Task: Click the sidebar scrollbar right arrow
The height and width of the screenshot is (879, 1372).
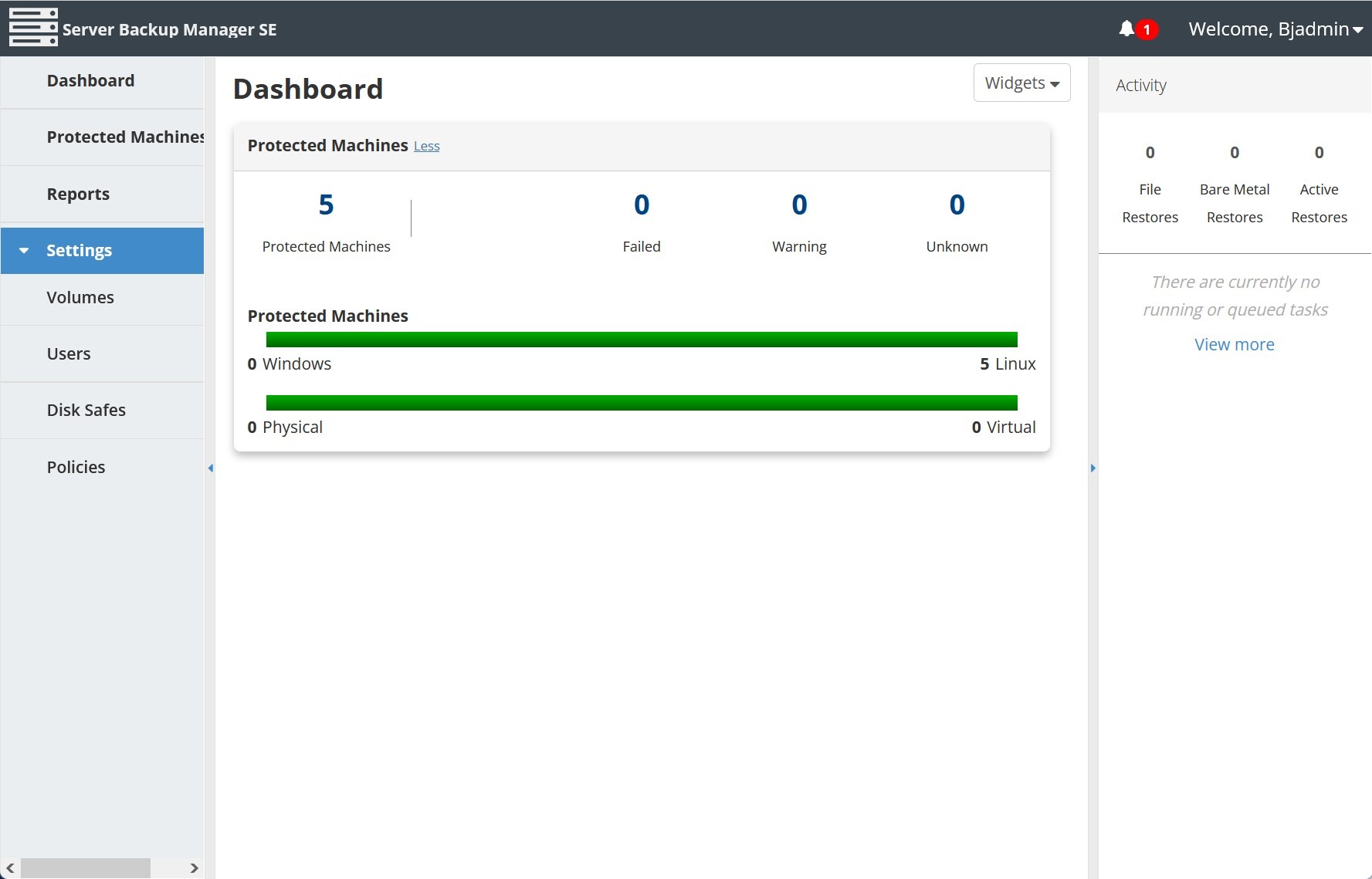Action: pos(194,868)
